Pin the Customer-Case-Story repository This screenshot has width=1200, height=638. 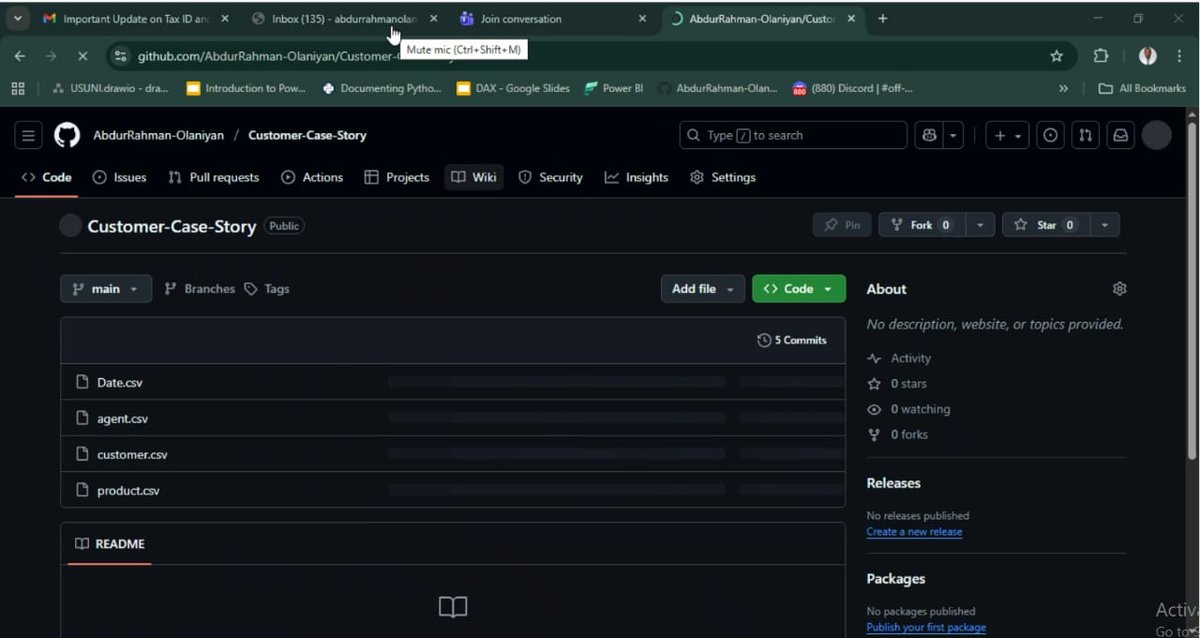tap(841, 224)
